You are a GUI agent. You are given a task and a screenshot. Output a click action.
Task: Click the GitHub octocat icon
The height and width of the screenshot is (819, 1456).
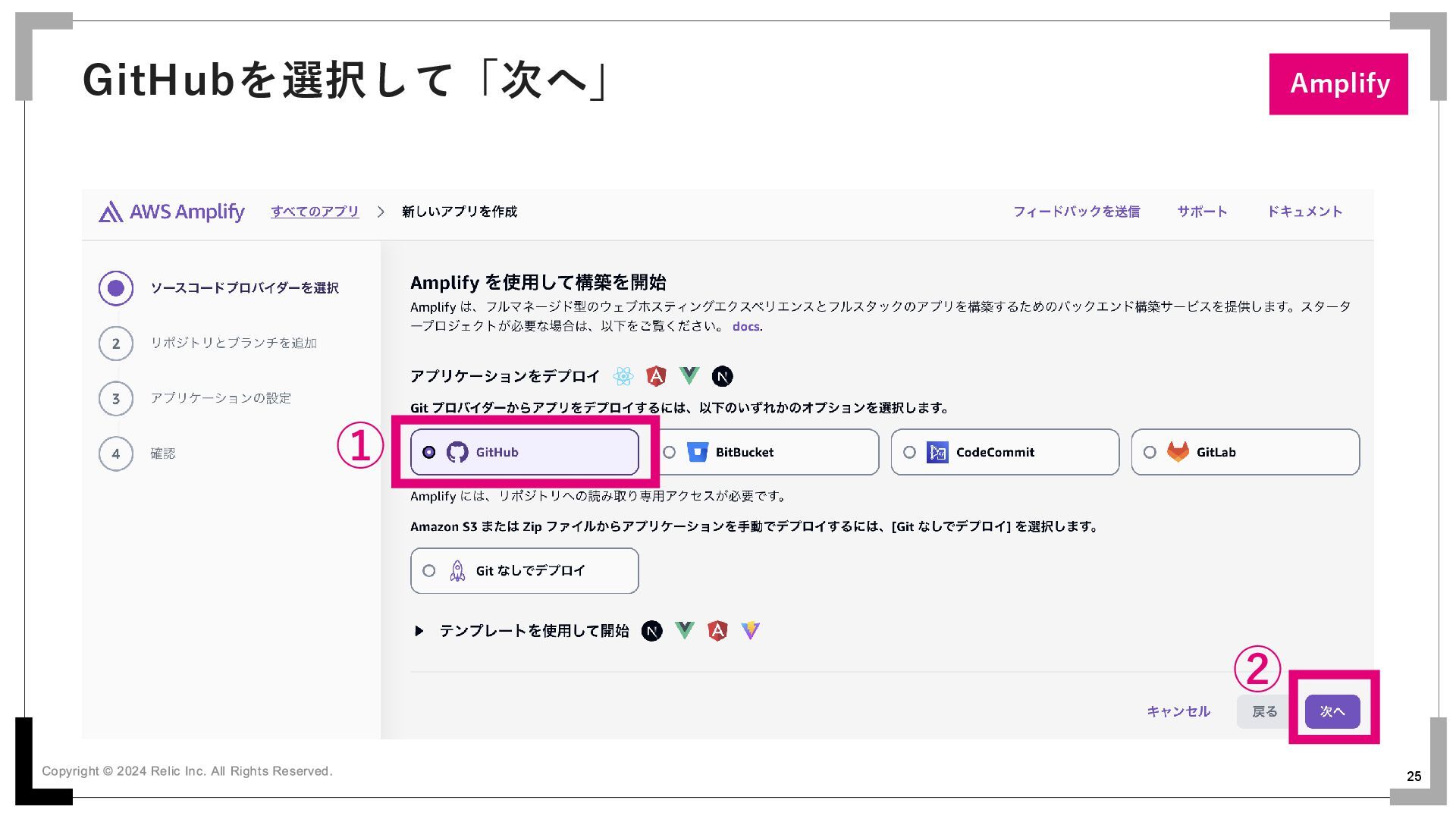pyautogui.click(x=457, y=452)
